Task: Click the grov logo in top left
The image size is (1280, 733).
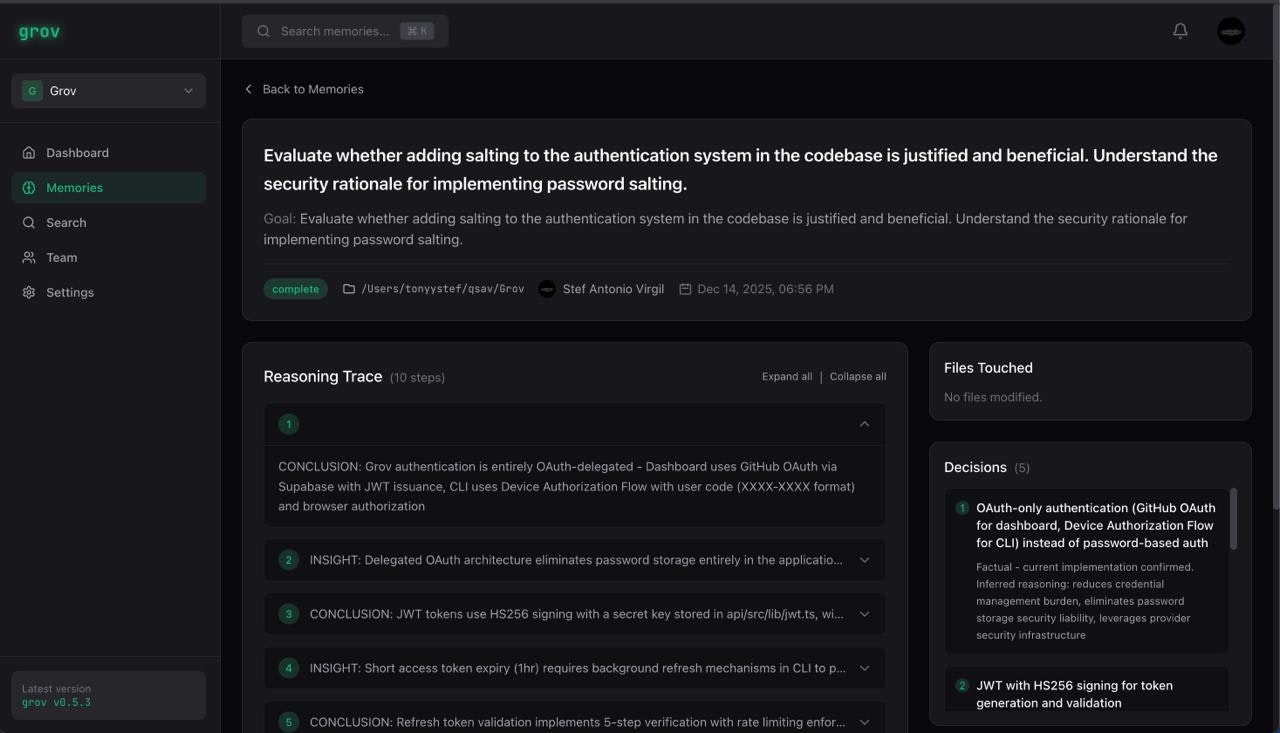Action: click(x=37, y=31)
